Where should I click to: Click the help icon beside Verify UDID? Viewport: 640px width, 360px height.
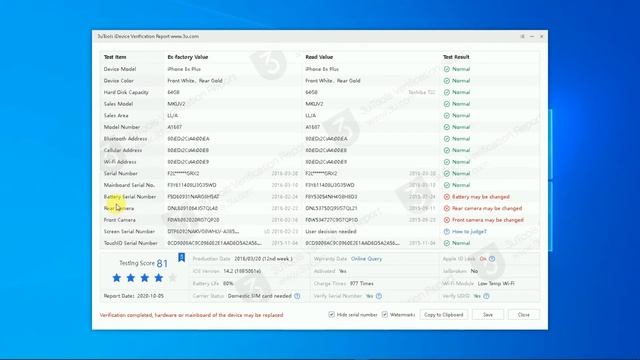point(487,296)
